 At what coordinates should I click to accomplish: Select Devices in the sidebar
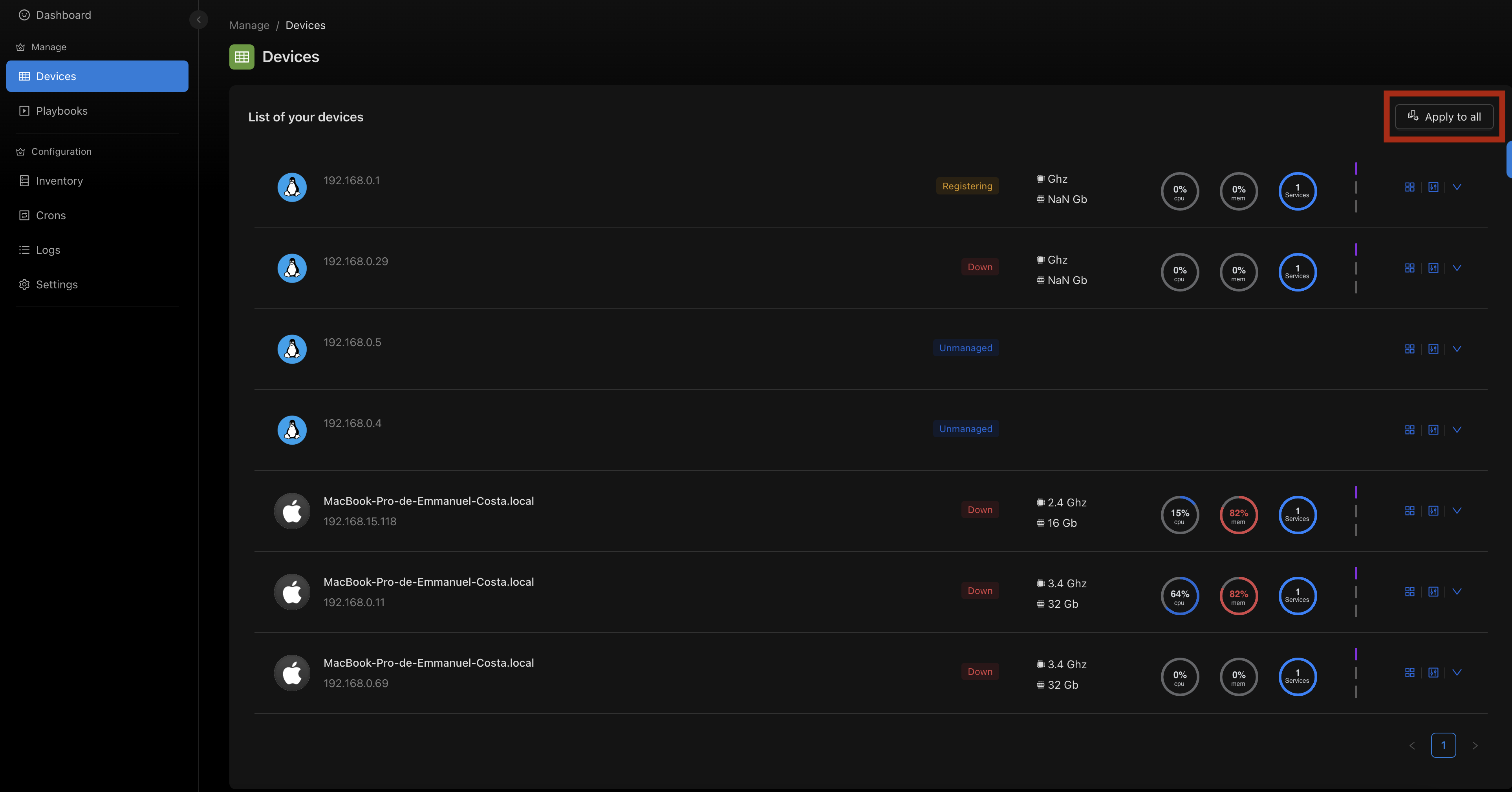97,76
